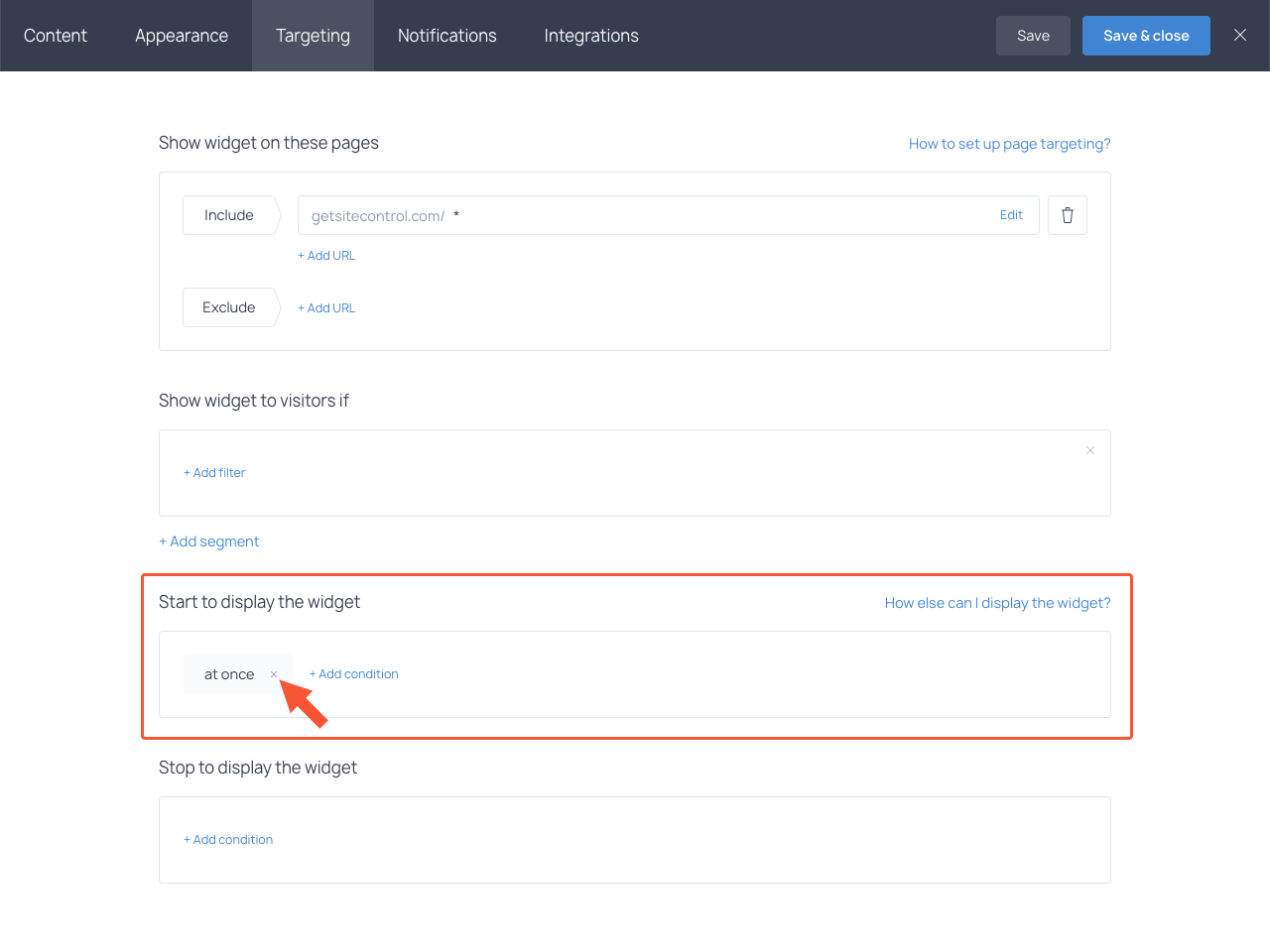Click the getsitecontrol.com URL field
Screen dimensions: 1270x952
click(x=595, y=214)
